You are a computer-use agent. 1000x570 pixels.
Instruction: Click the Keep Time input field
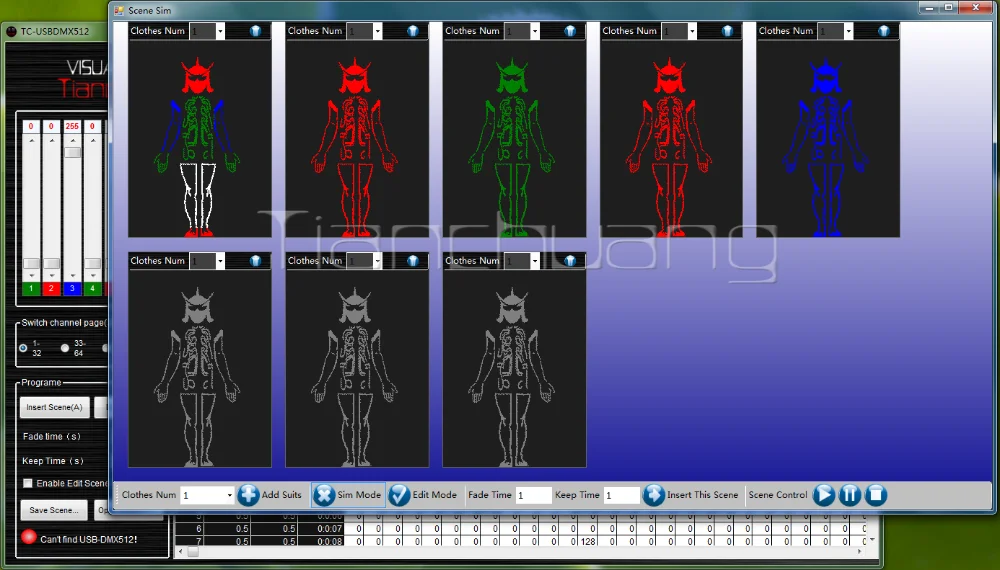621,495
